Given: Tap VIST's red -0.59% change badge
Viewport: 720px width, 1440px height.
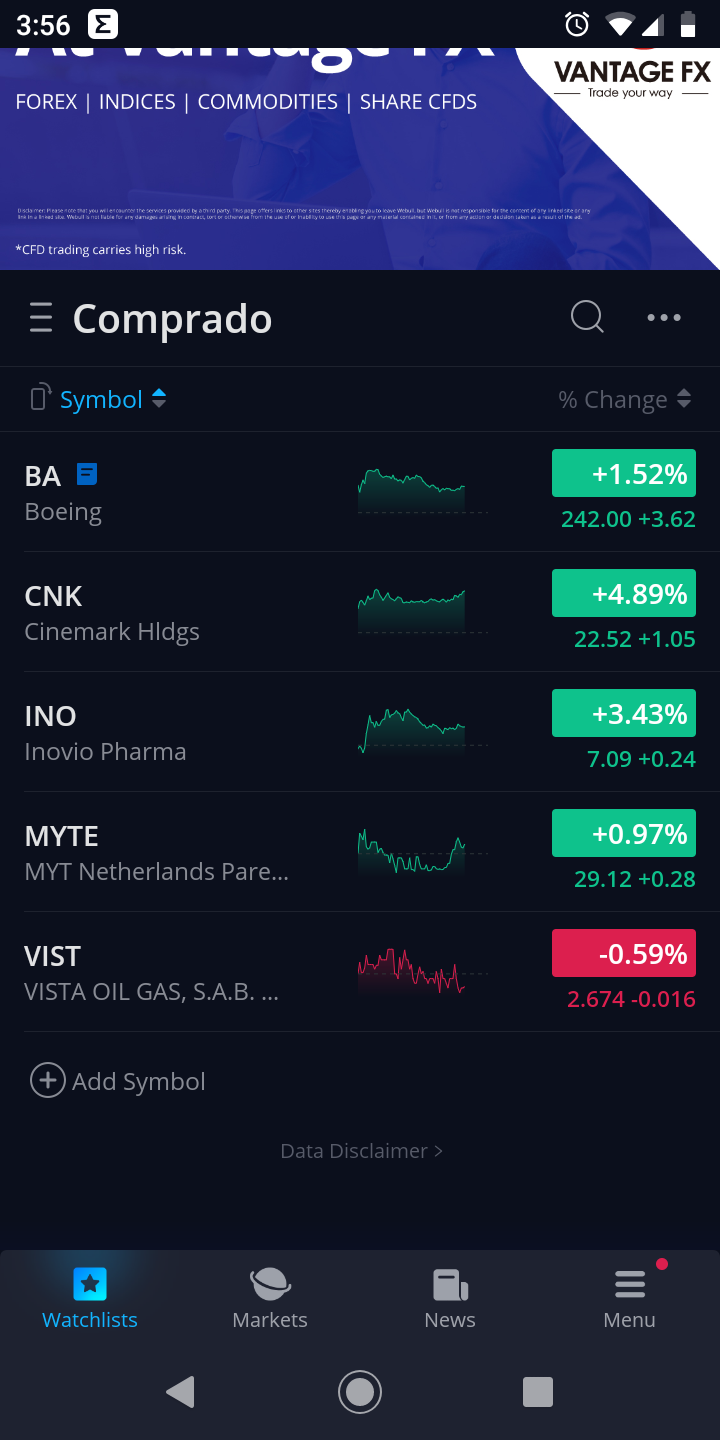Looking at the screenshot, I should [623, 954].
